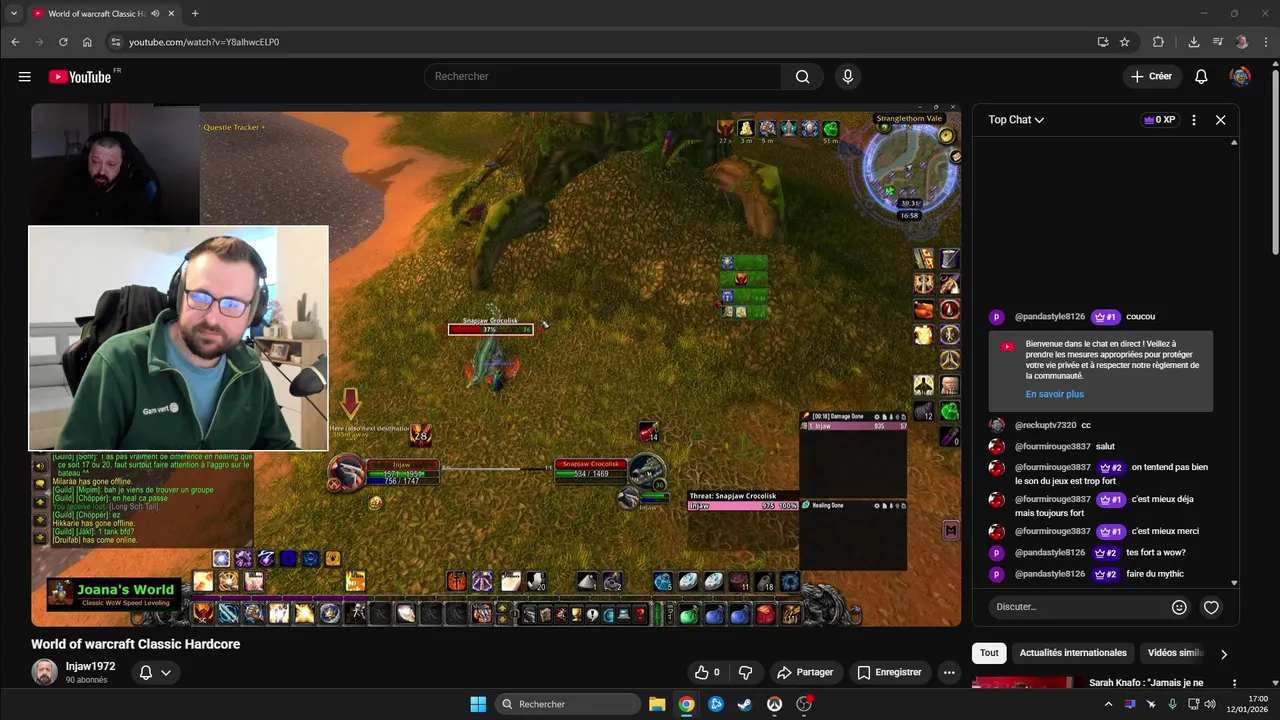The width and height of the screenshot is (1280, 720).
Task: Click @pandastyle8126 username on coucou message
Action: (x=1050, y=317)
